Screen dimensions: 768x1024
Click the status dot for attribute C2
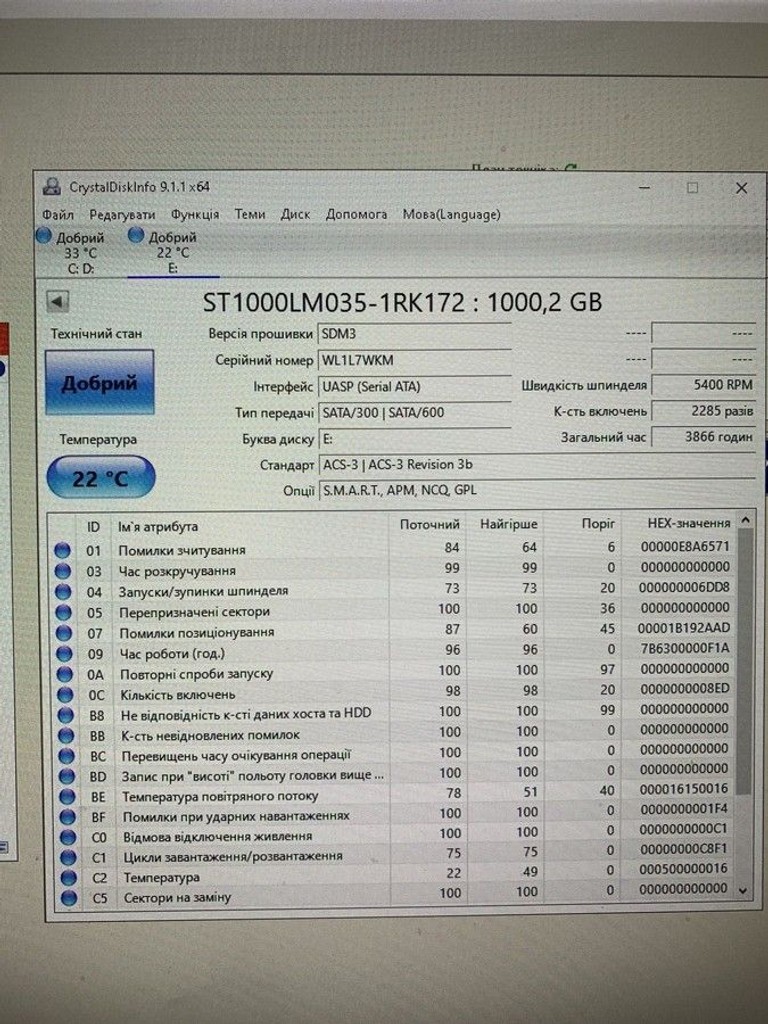[x=68, y=878]
